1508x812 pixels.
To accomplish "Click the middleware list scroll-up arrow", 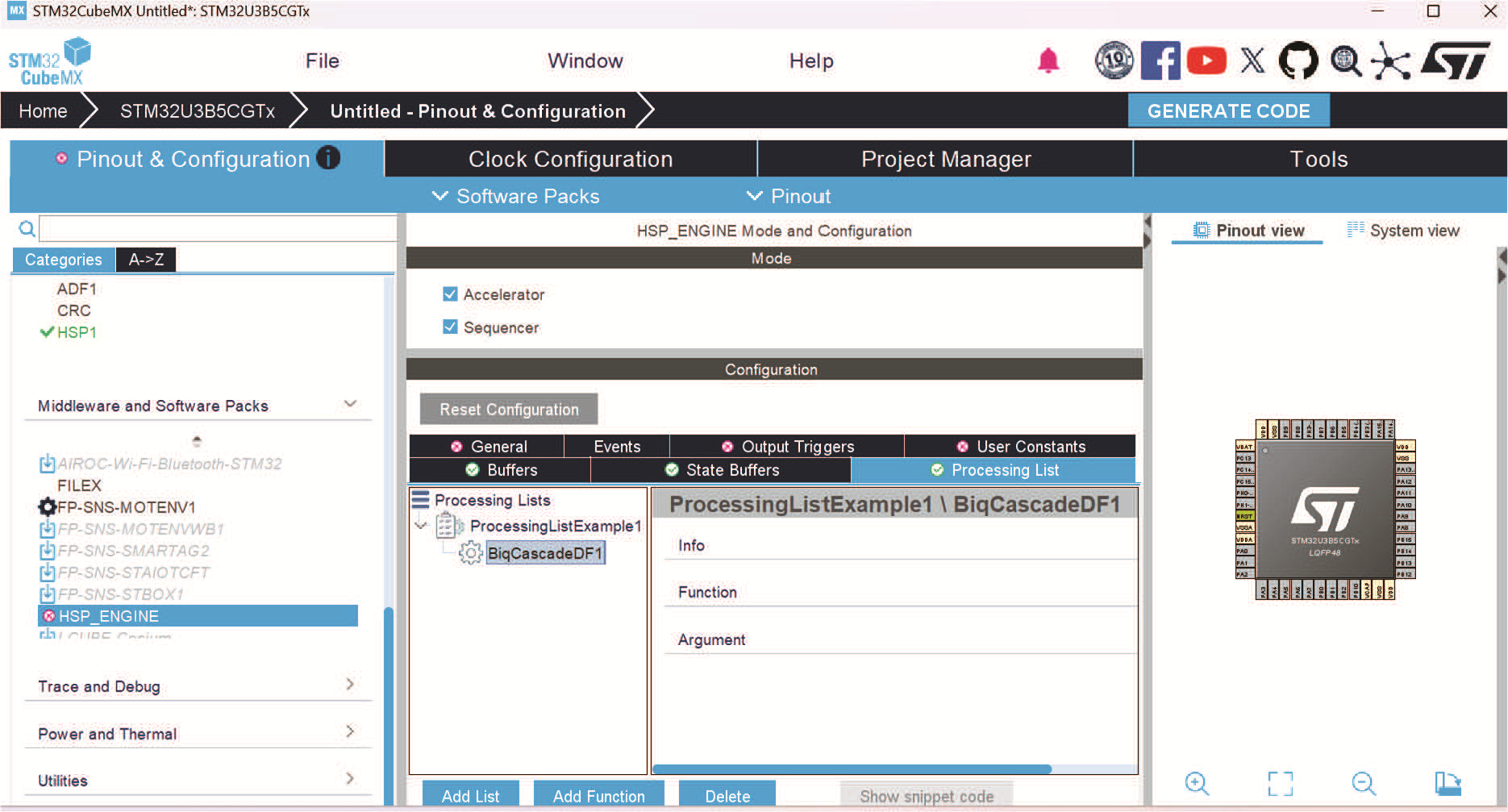I will click(197, 441).
